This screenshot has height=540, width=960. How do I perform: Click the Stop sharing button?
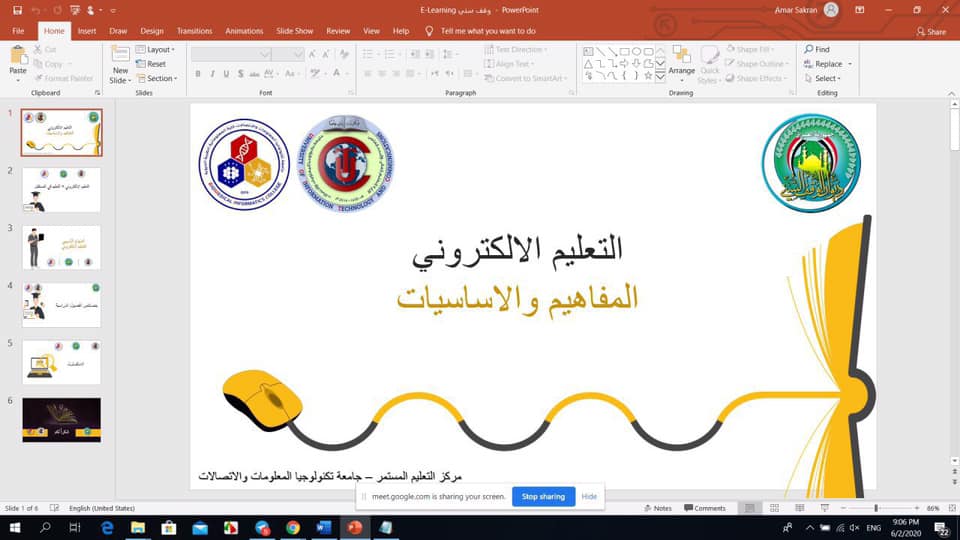(x=543, y=496)
